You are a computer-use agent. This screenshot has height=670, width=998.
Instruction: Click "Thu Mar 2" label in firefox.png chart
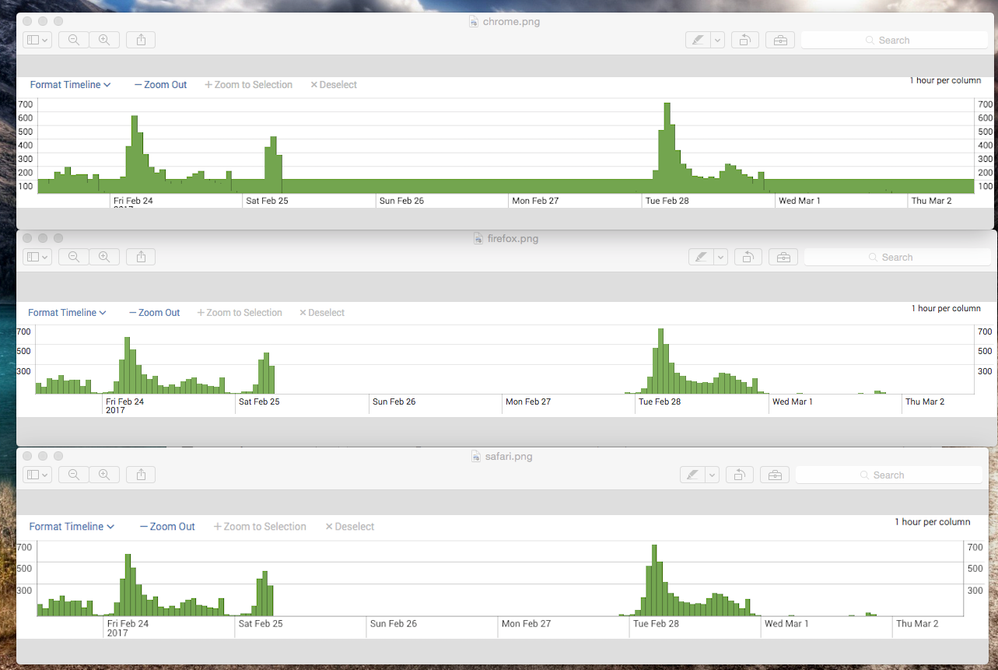click(925, 401)
